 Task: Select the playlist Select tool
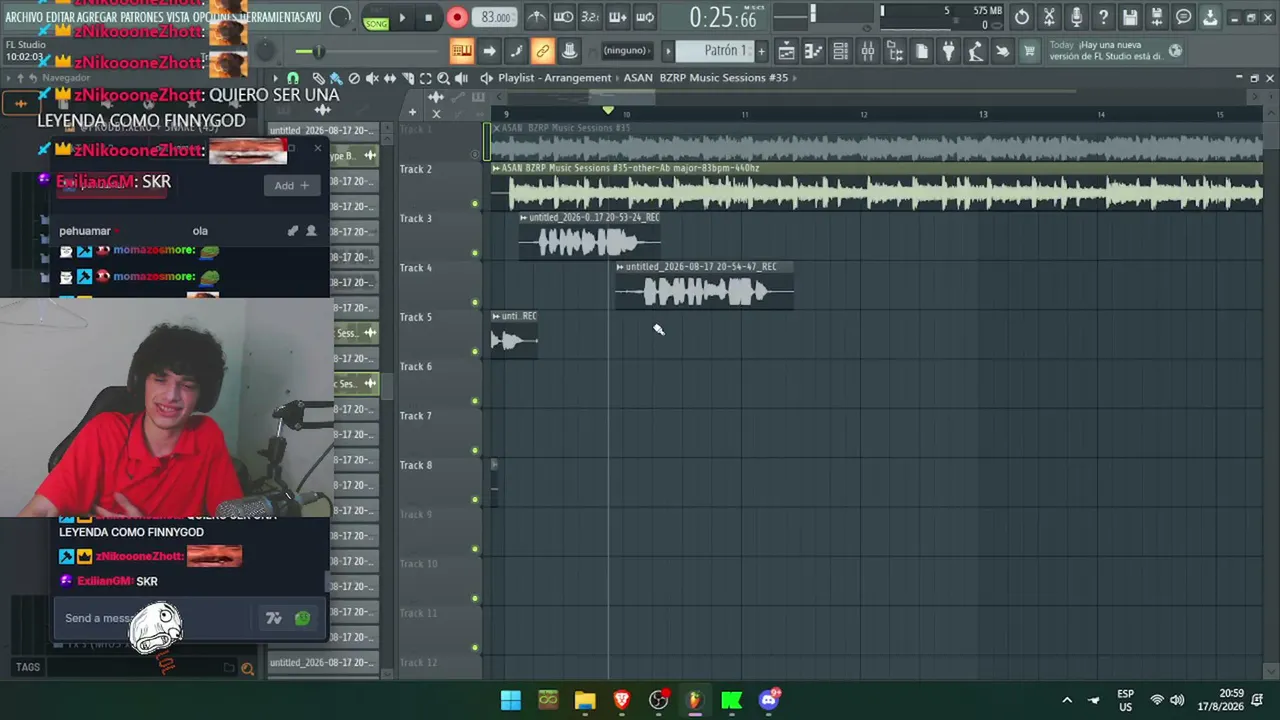(x=426, y=78)
